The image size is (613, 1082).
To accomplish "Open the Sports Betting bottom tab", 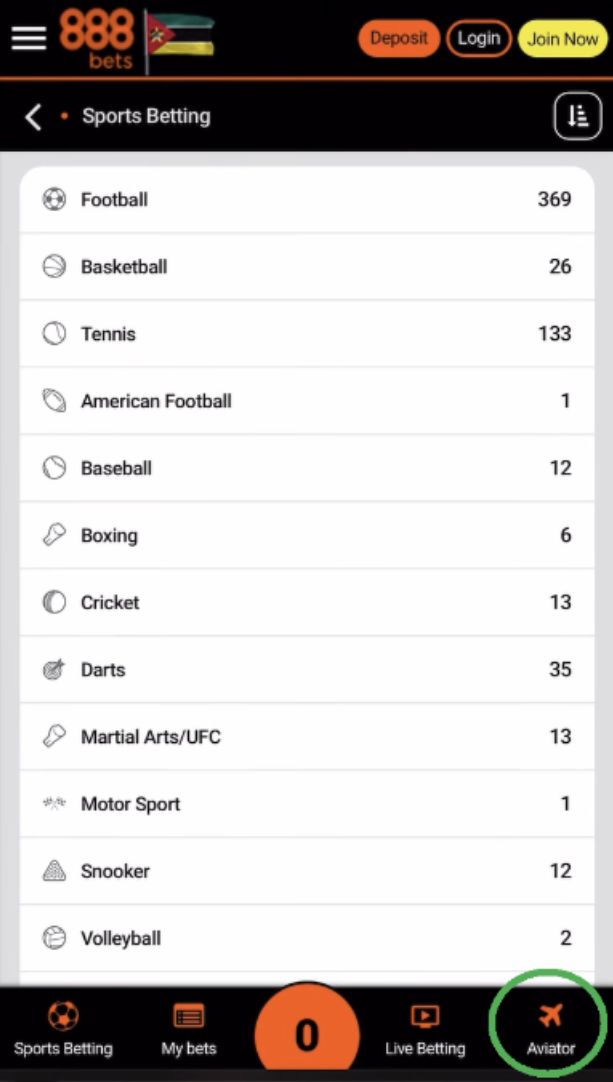I will [x=63, y=1030].
